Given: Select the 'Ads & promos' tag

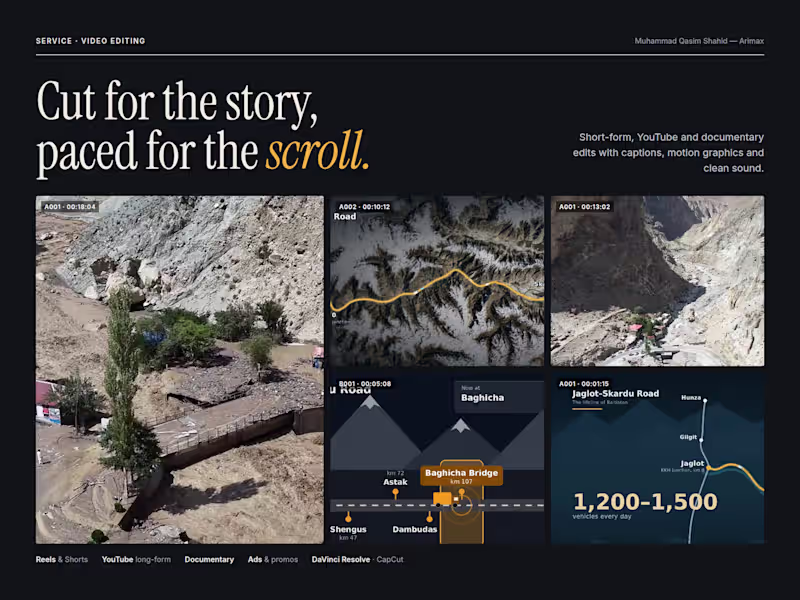Looking at the screenshot, I should pos(273,560).
